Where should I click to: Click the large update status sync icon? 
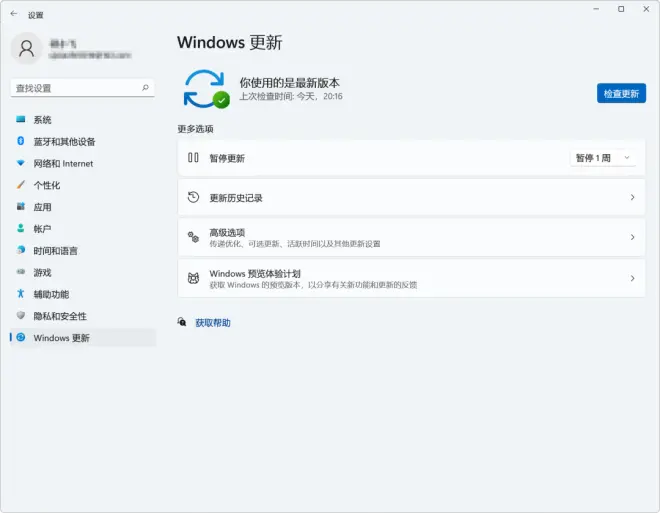[x=206, y=89]
